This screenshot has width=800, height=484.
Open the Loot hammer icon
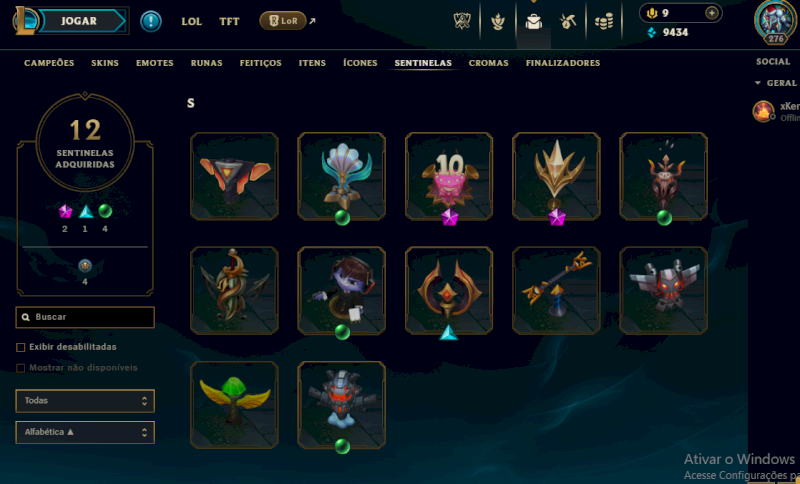[x=568, y=21]
